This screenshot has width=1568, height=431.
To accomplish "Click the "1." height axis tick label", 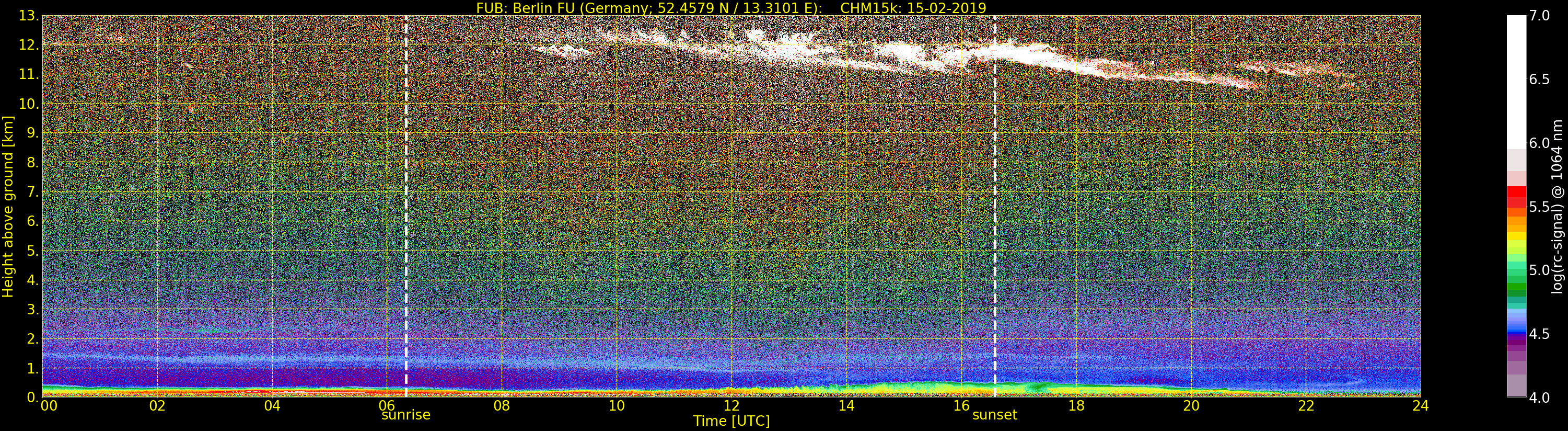I will click(x=33, y=368).
